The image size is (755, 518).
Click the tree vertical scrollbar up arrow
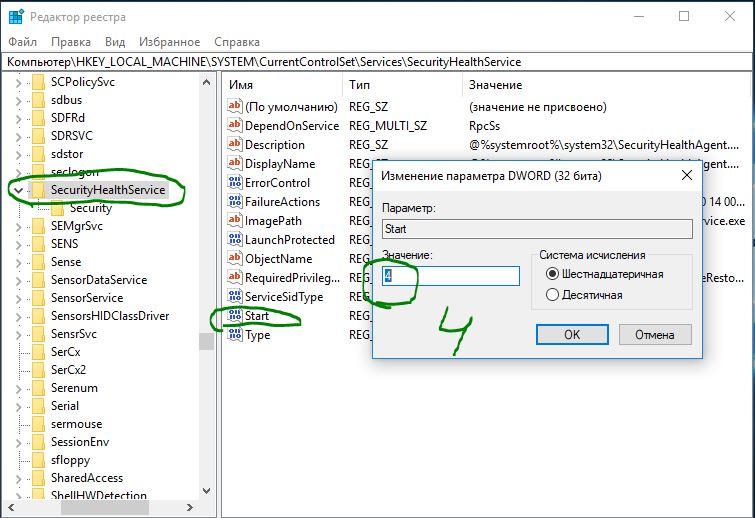tap(207, 82)
